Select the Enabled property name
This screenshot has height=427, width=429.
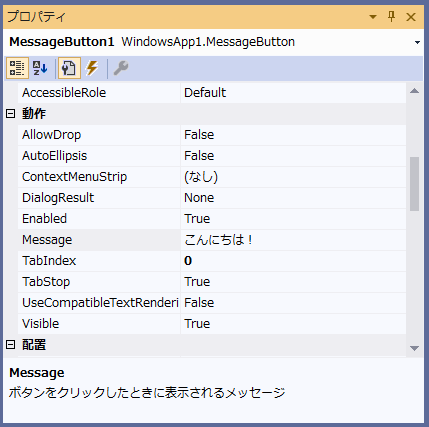click(44, 219)
